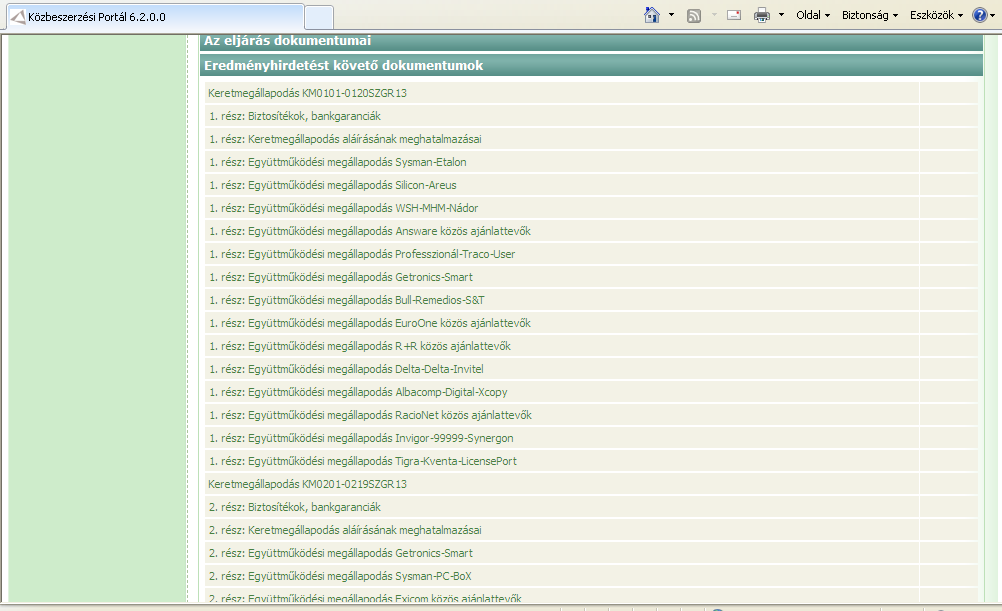Viewport: 1002px width, 611px height.
Task: Open 1. rész Együttműködési megállapodás WSH-MHM-Nádor
Action: [x=344, y=208]
